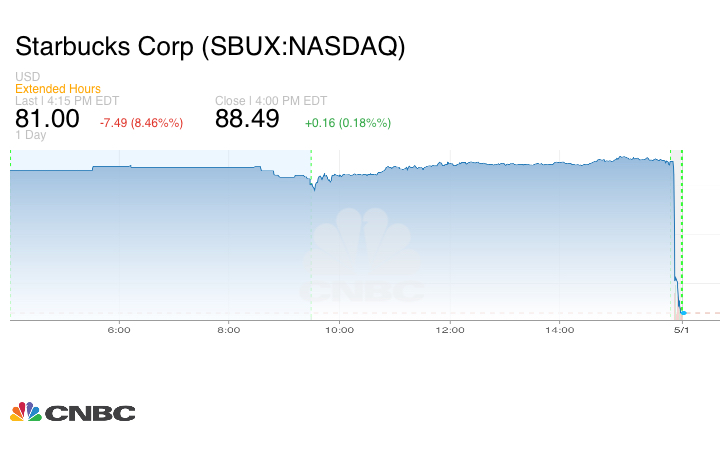Viewport: 720px width, 450px height.
Task: Click the 10:00 time axis label
Action: [340, 330]
